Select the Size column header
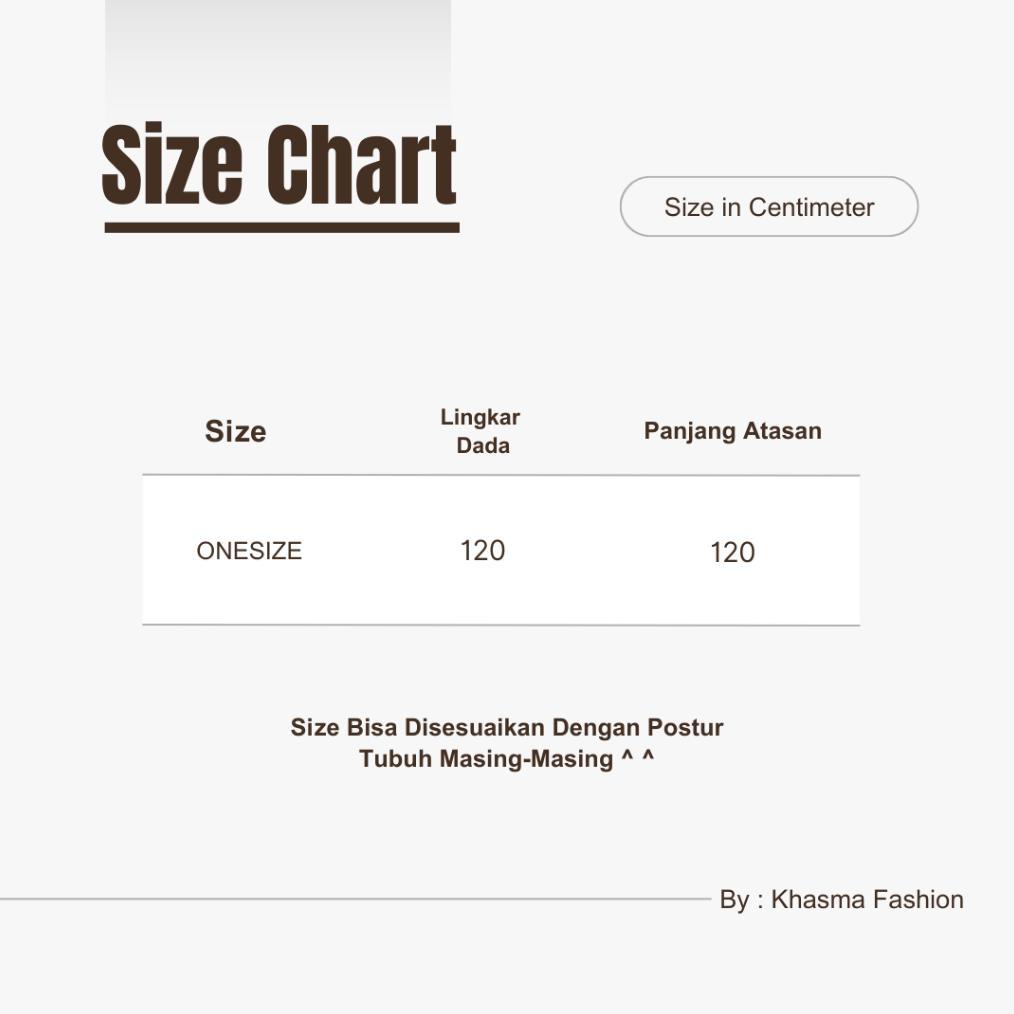Viewport: 1014px width, 1014px height. [x=235, y=431]
